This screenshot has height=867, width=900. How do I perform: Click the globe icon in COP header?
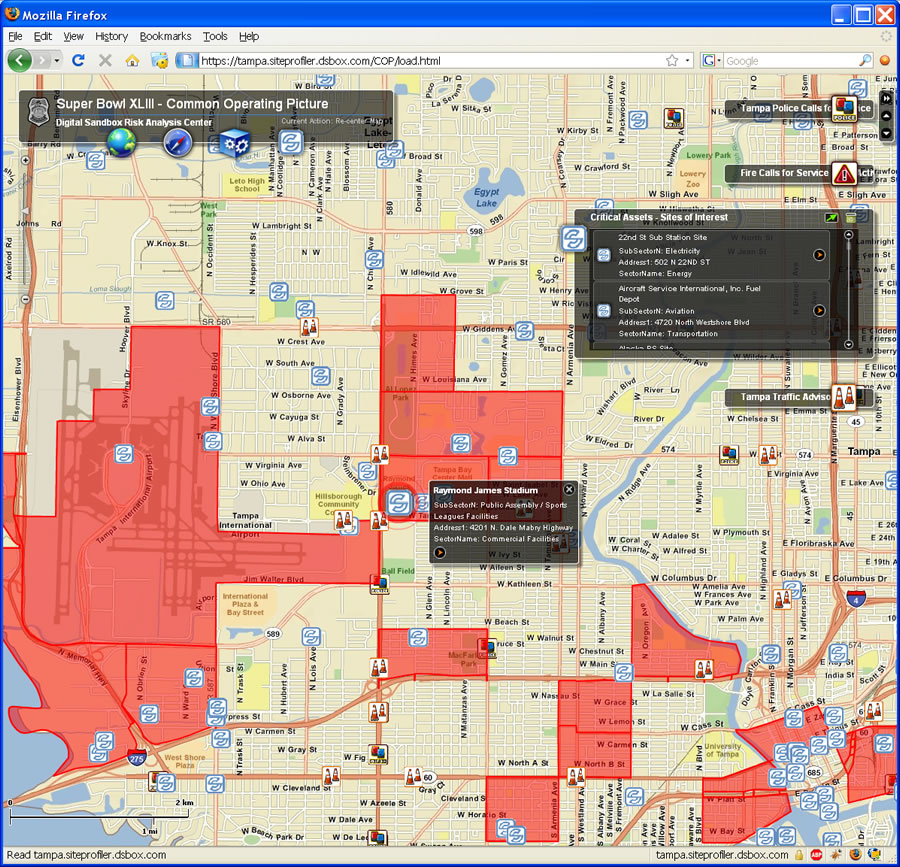(x=121, y=143)
